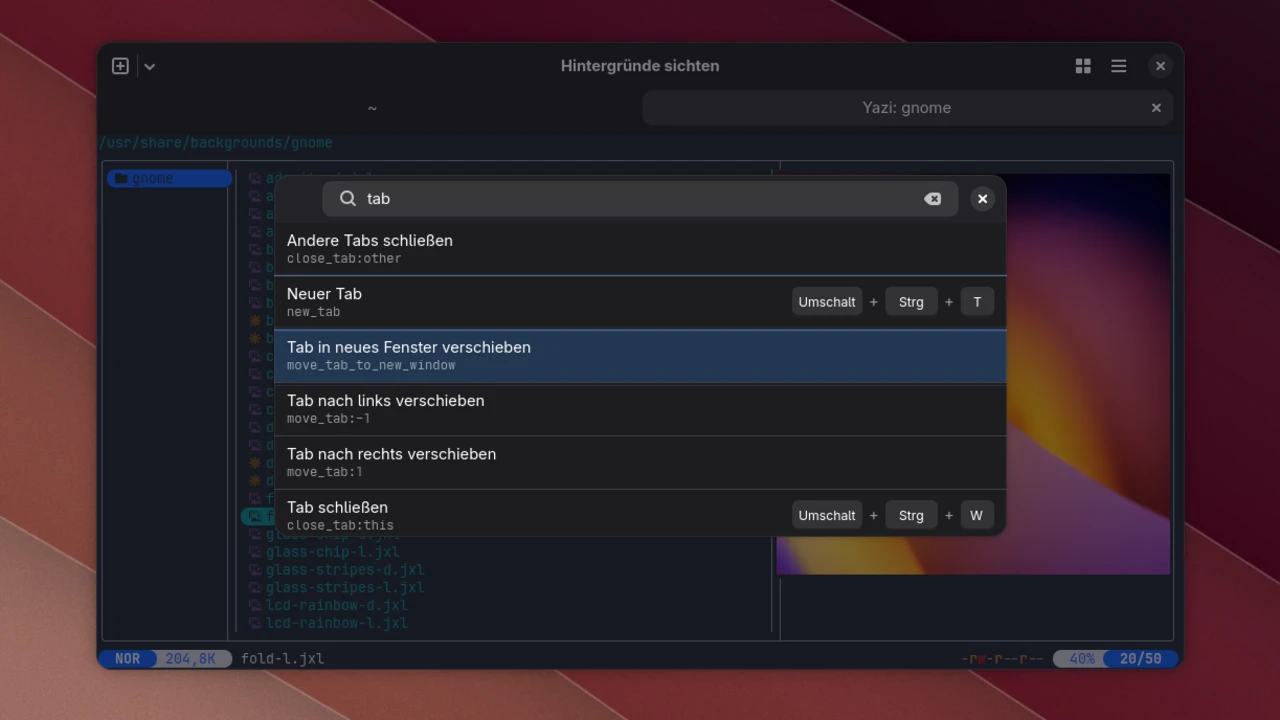Select file glass-chip-l.jxl

332,552
